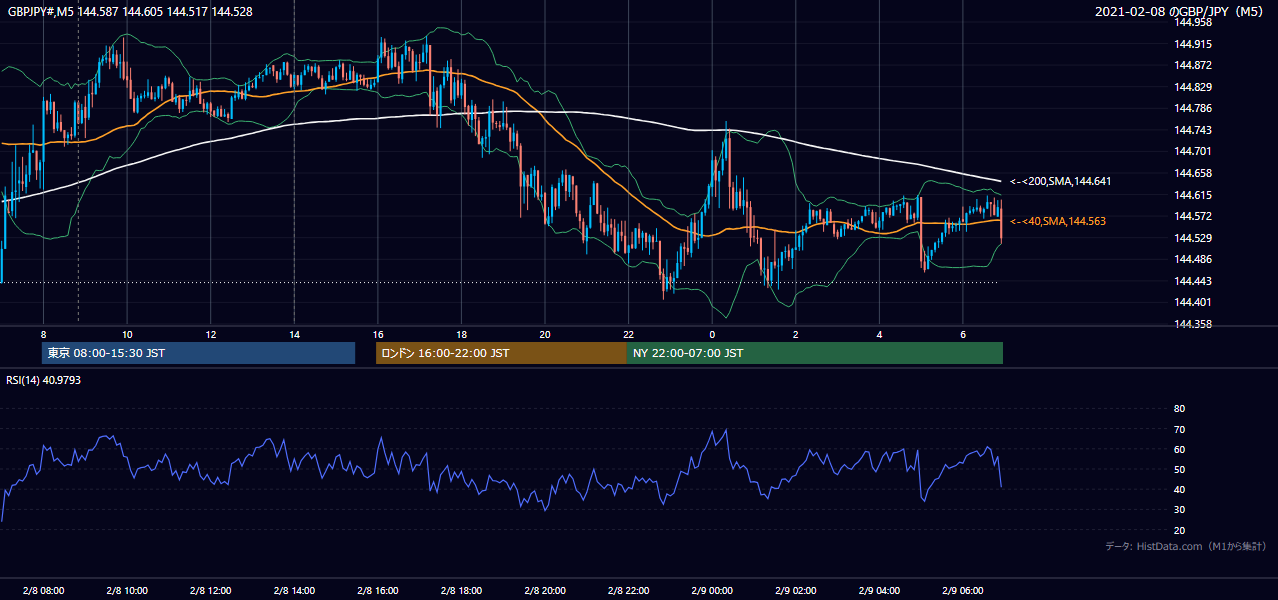Click the HistData.com data source credit
1278x600 pixels.
point(1186,546)
